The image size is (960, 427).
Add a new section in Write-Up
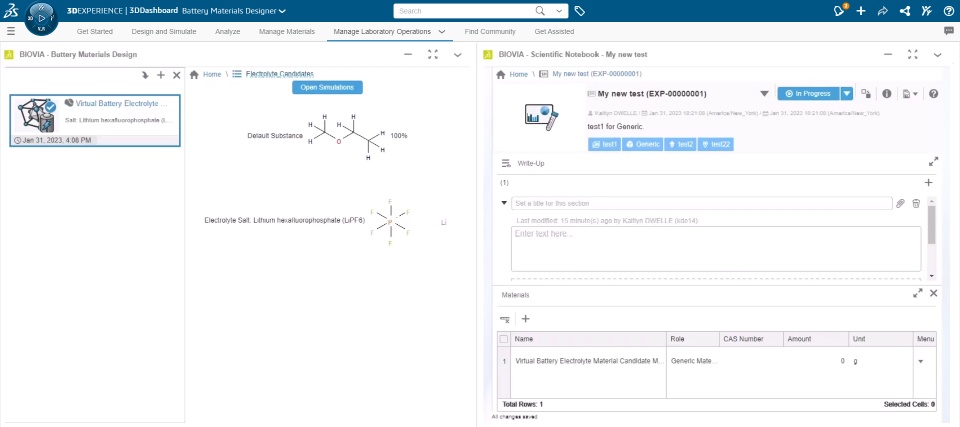[928, 183]
